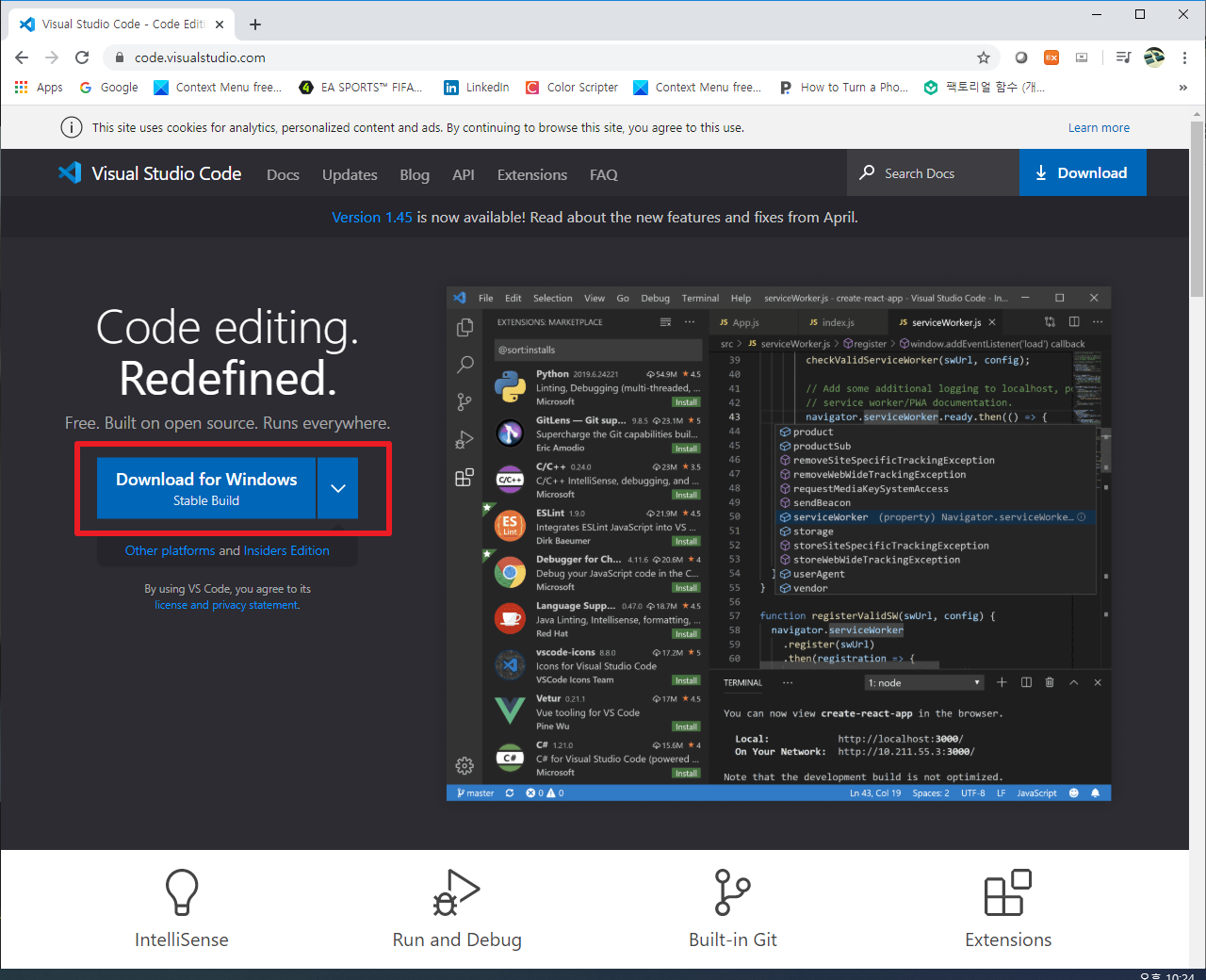Expand the download options chevron
The height and width of the screenshot is (980, 1206).
[338, 488]
